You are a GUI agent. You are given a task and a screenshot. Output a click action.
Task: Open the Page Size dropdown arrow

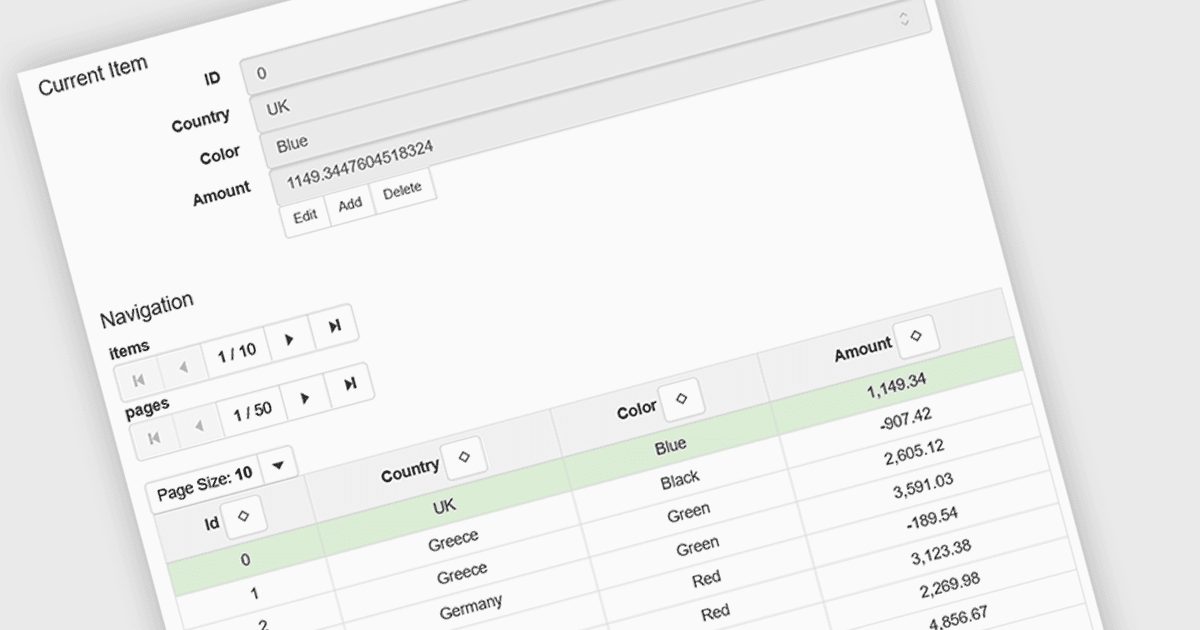(x=278, y=464)
